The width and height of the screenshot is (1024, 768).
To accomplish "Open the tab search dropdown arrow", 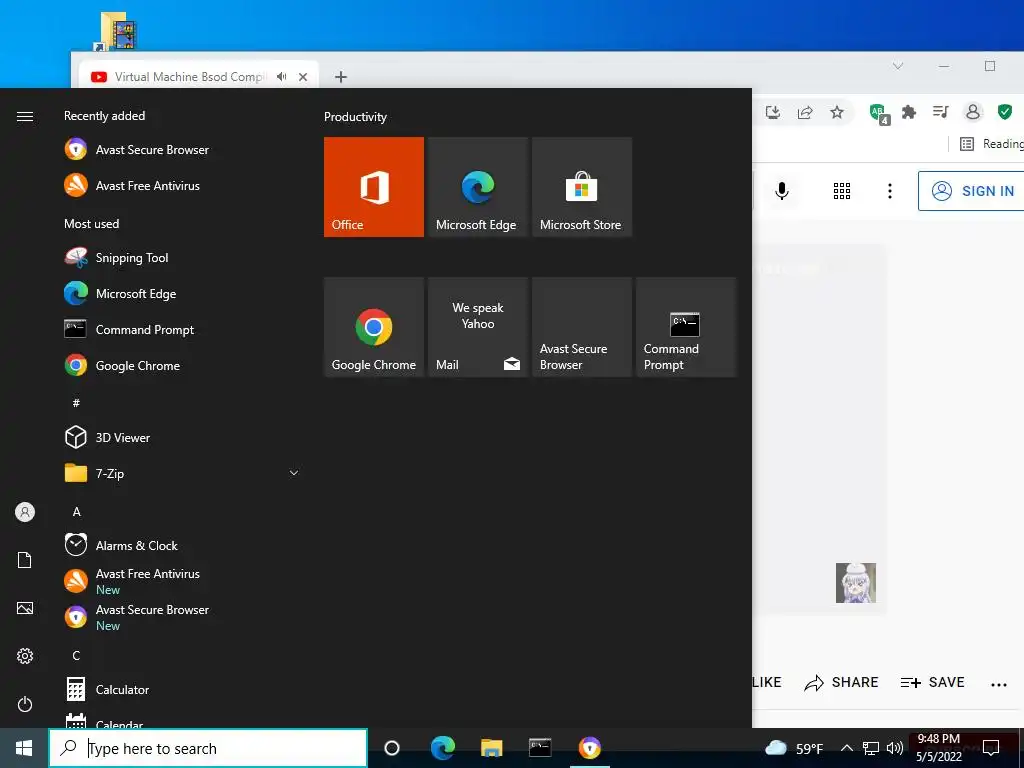I will click(x=898, y=66).
